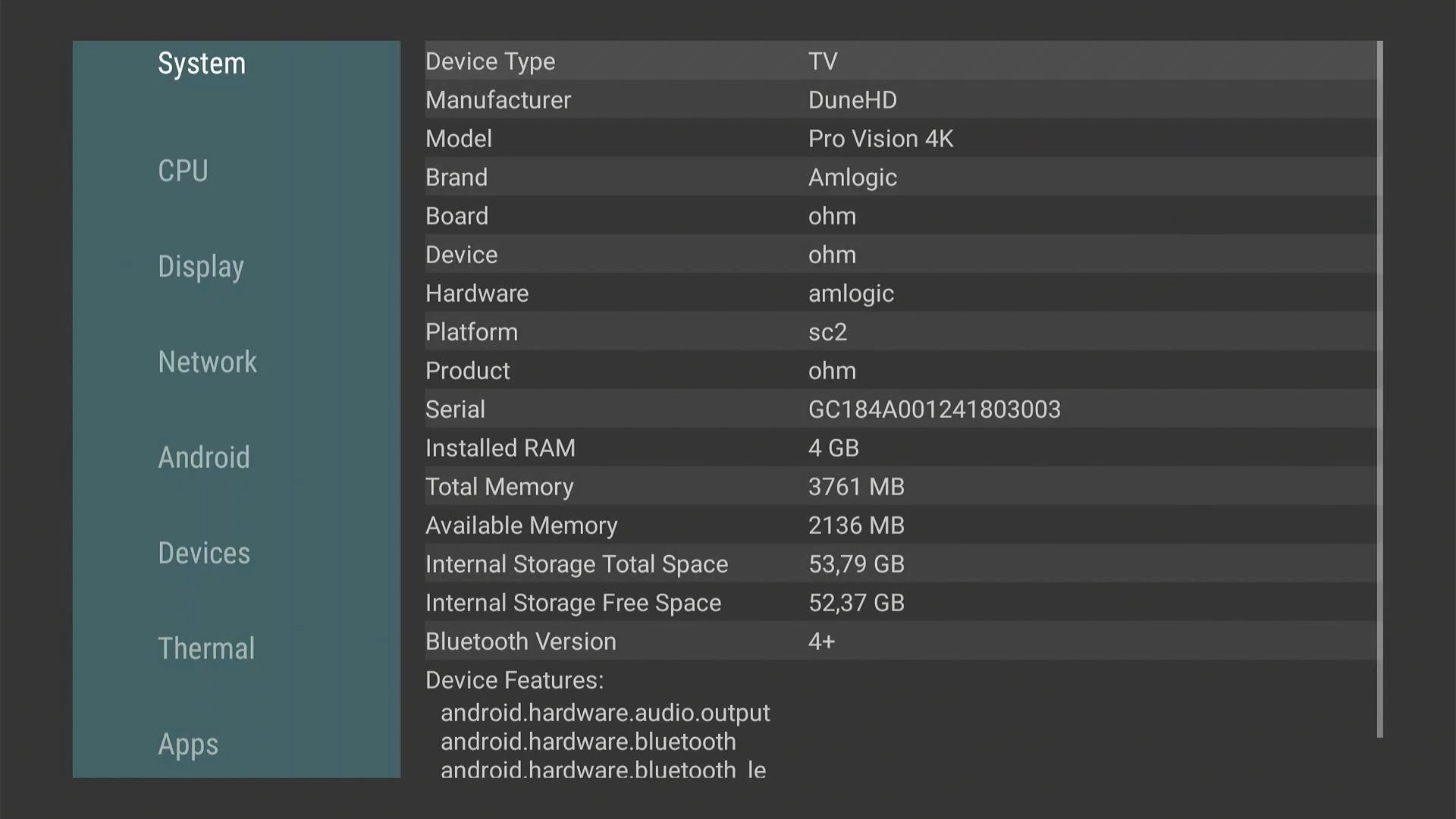The image size is (1456, 819).
Task: Select the Pro Vision 4K value
Action: [x=880, y=139]
